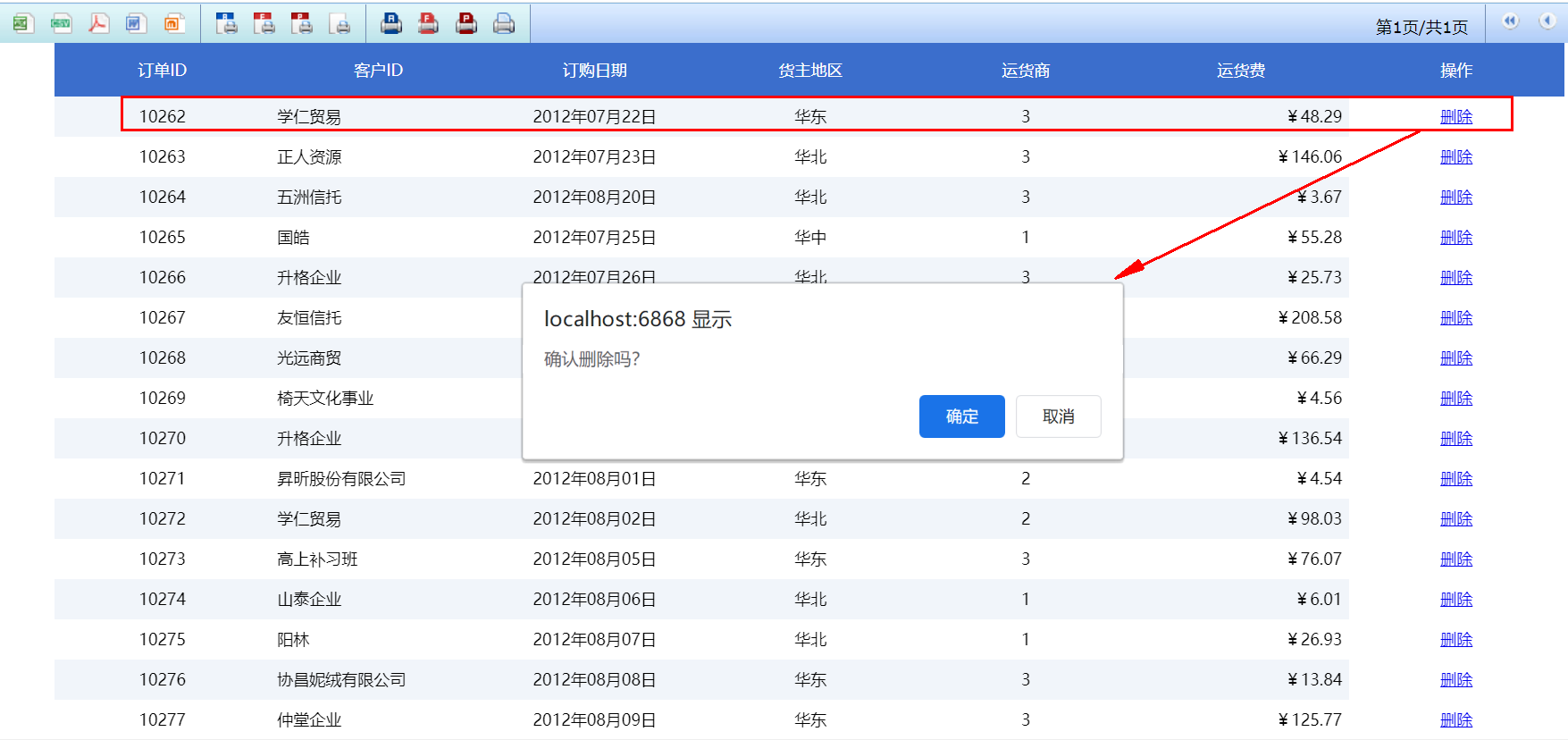This screenshot has height=740, width=1568.
Task: Click the plain page print preview icon
Action: pyautogui.click(x=340, y=23)
